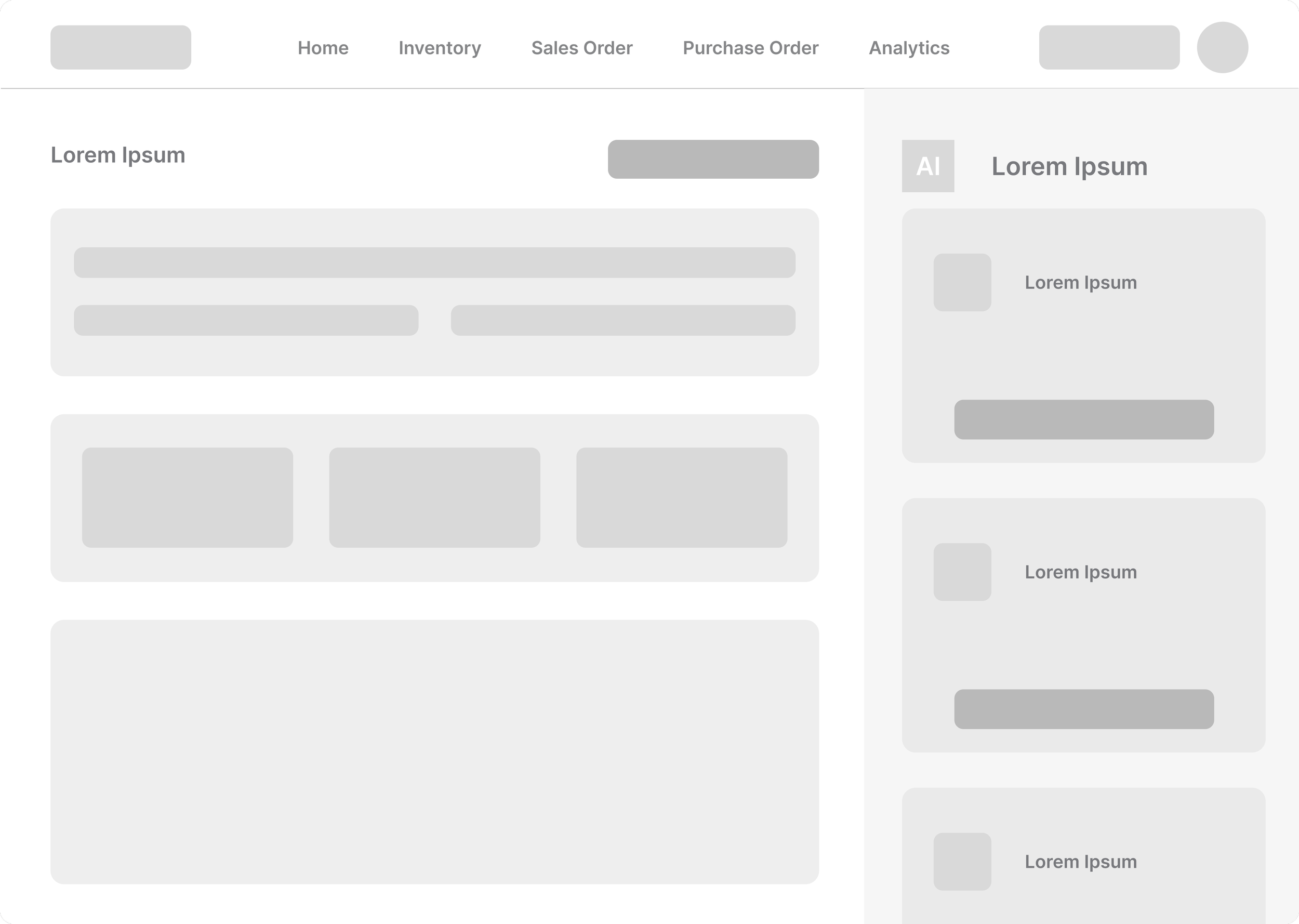Click square icon in third AI panel card
The image size is (1299, 924).
962,862
